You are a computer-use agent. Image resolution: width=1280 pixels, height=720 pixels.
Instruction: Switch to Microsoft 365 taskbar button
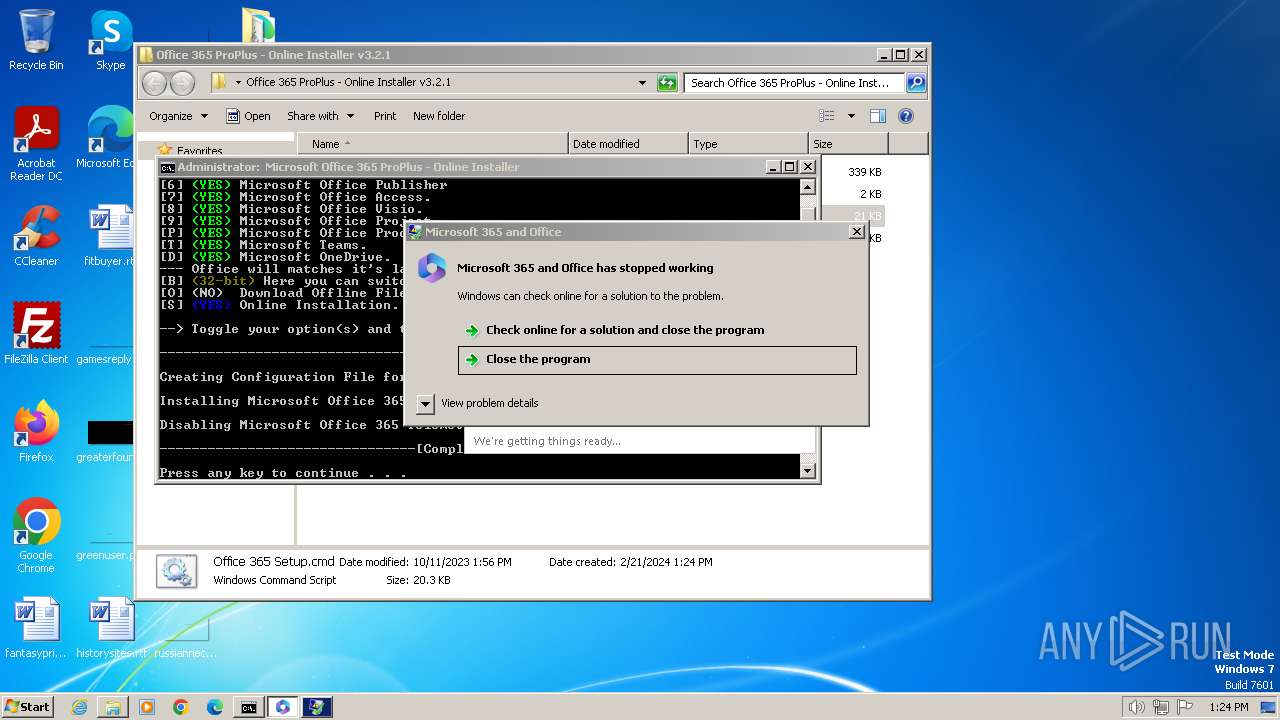pos(283,707)
